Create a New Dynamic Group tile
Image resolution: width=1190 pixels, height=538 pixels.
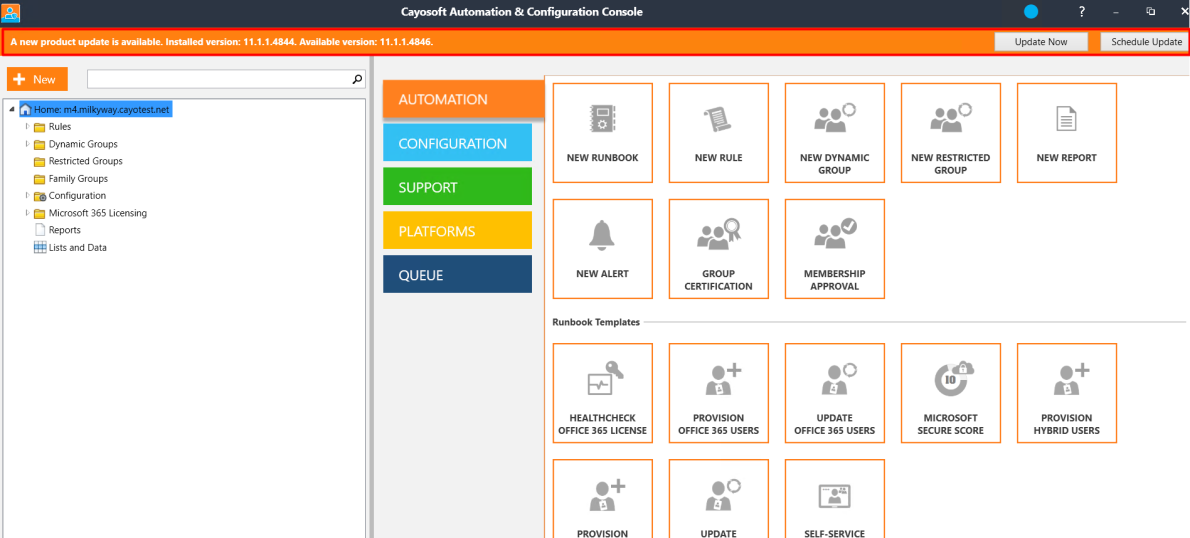click(835, 133)
